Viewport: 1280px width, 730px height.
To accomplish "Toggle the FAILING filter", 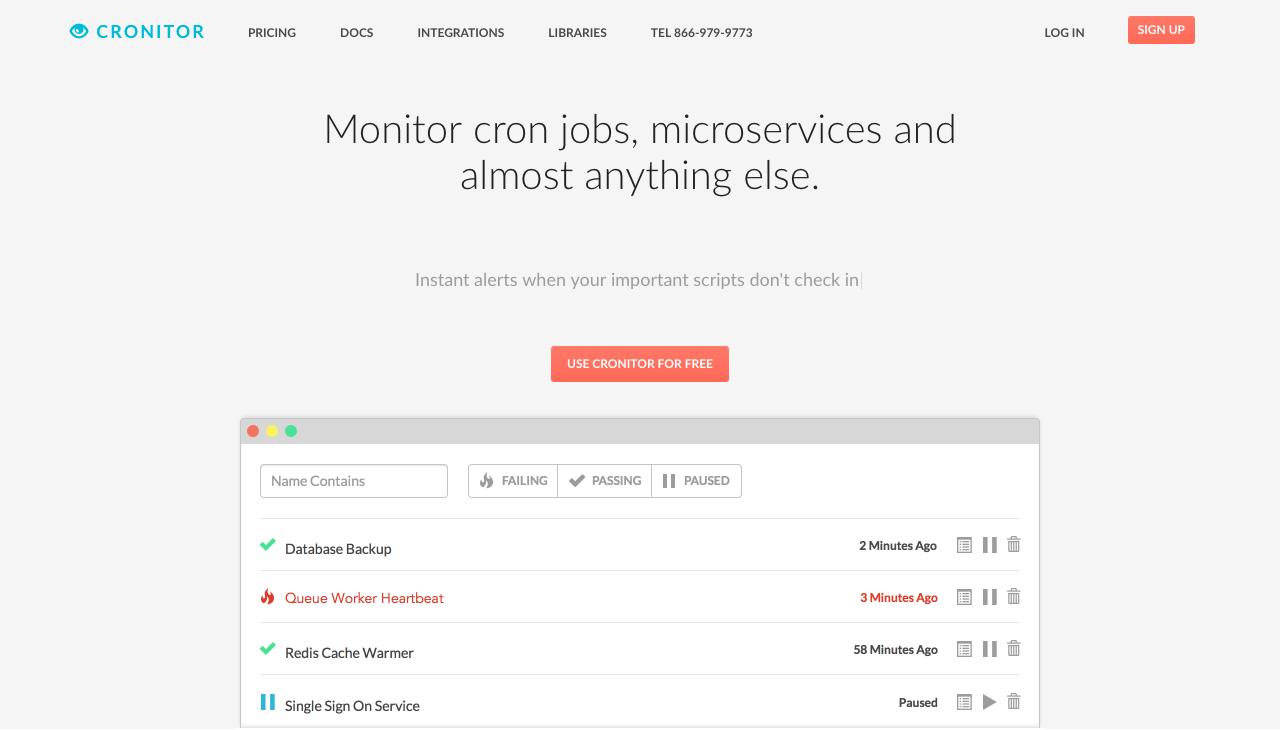I will coord(513,481).
